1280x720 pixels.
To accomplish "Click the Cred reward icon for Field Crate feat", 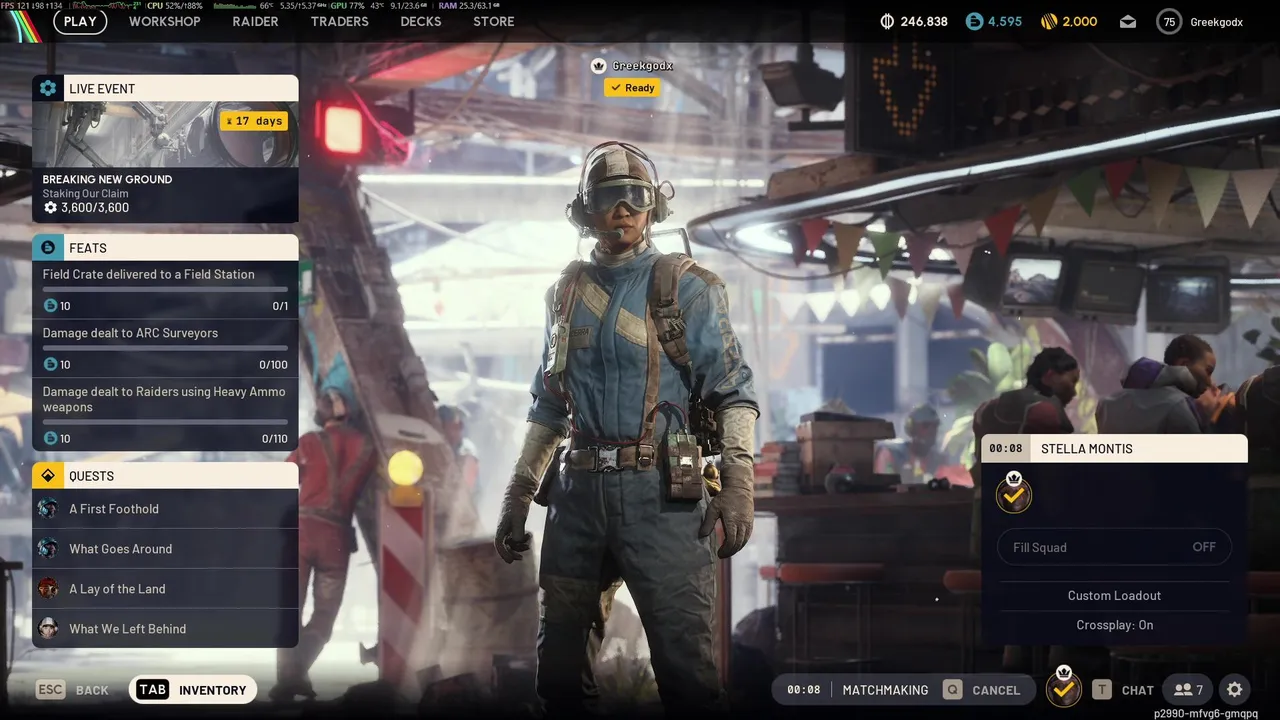I will click(x=50, y=306).
